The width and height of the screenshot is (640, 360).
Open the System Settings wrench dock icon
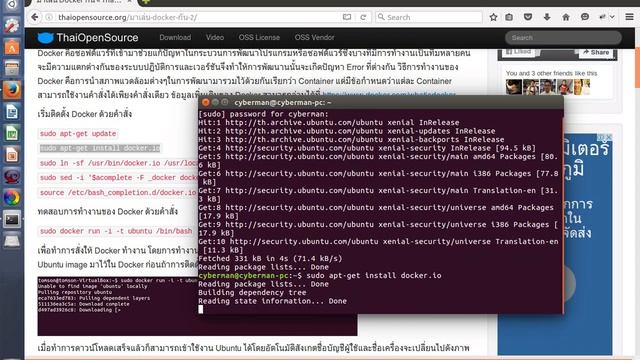[x=12, y=25]
